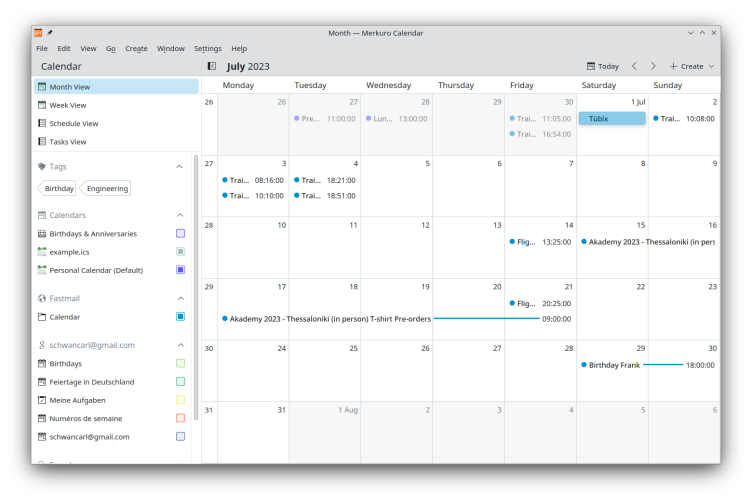
Task: Toggle the sidebar collapse icon beside July 2023
Action: point(212,66)
